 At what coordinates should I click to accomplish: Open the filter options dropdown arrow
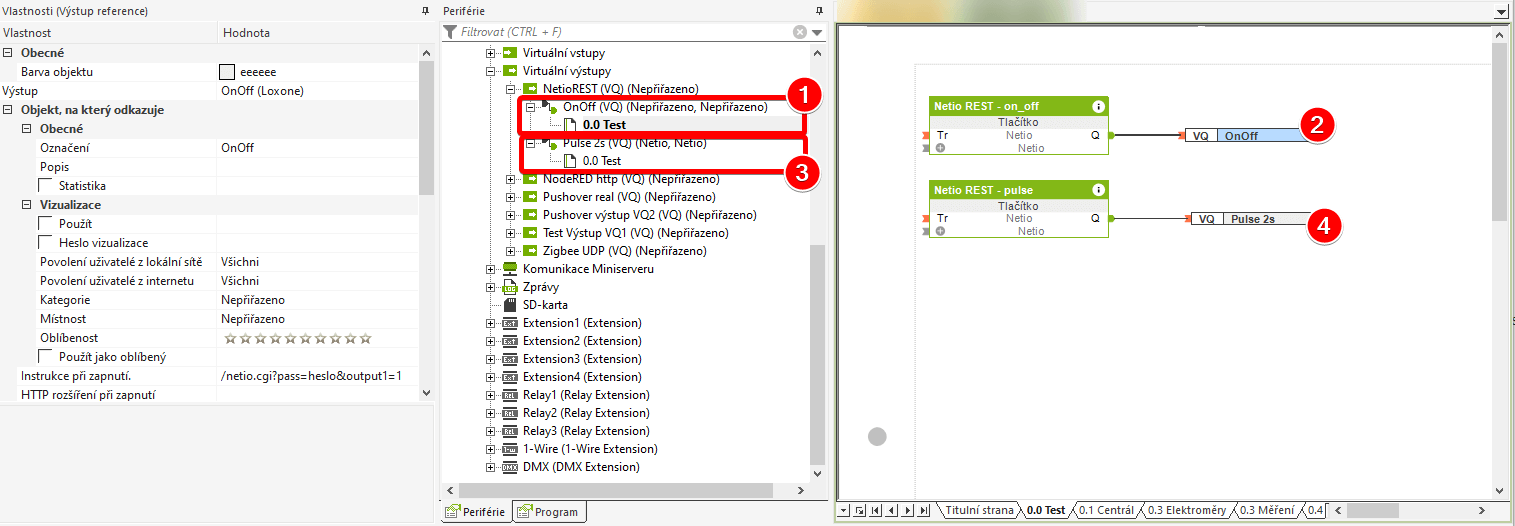[x=817, y=32]
